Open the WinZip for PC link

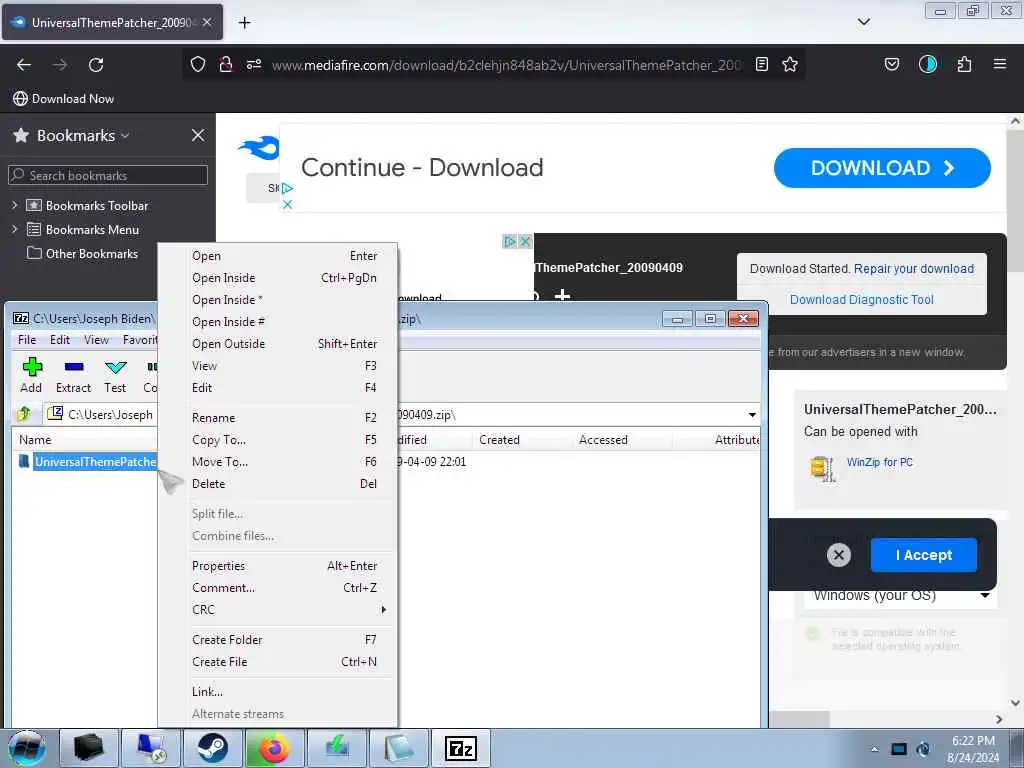click(x=879, y=462)
